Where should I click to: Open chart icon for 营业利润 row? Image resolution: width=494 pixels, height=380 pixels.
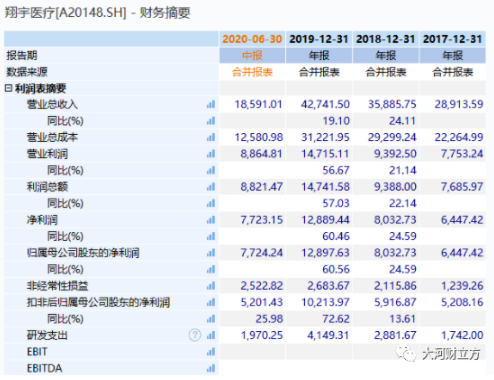[211, 154]
